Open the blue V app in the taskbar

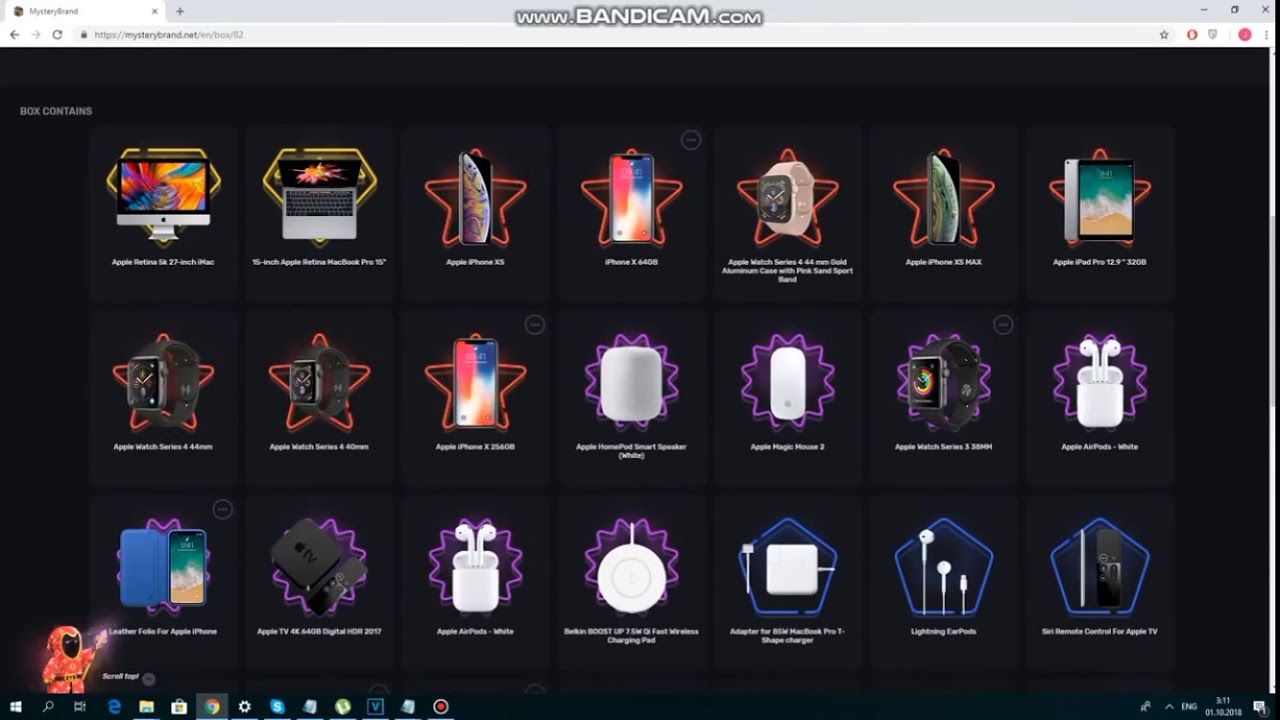(x=375, y=706)
